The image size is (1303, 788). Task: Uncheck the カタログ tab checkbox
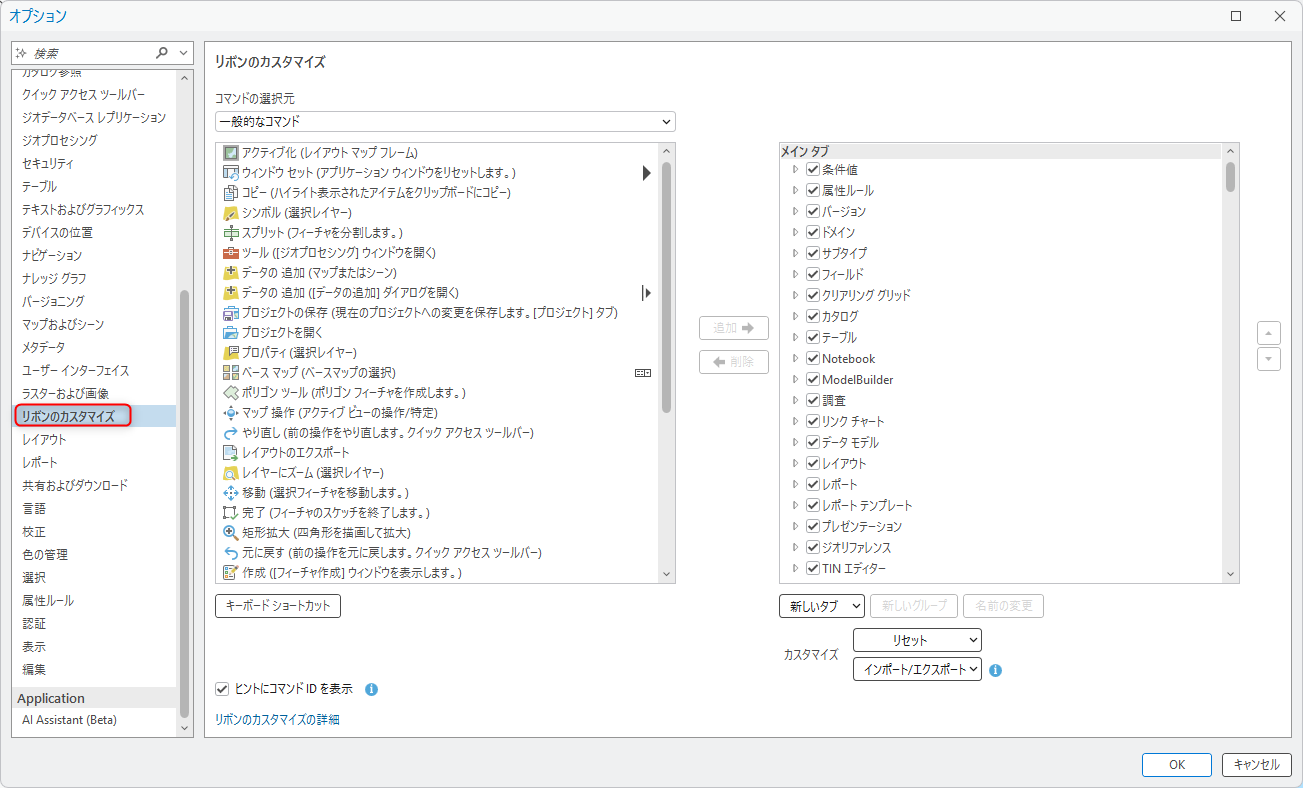813,317
